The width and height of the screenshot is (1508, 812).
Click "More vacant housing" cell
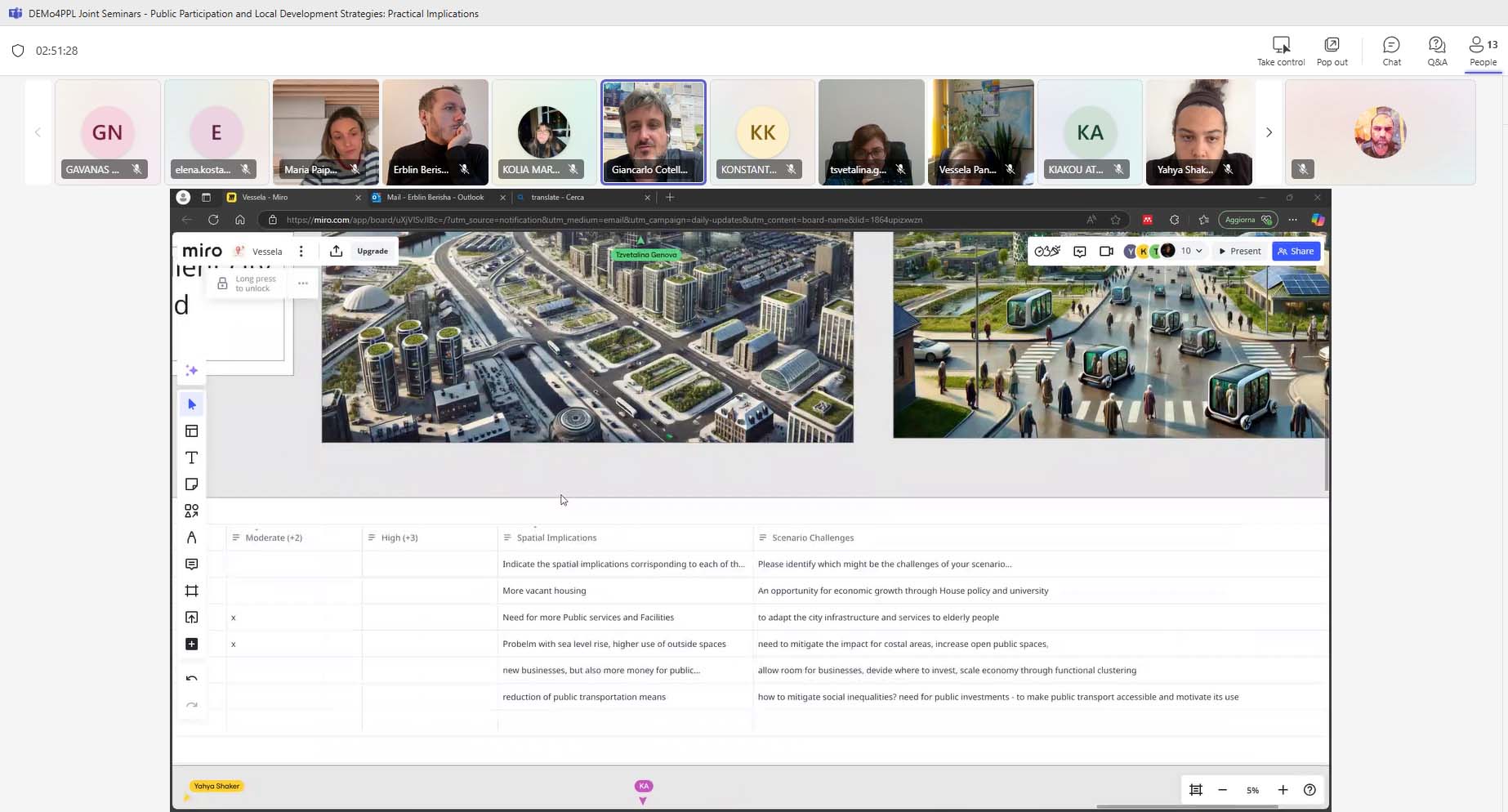point(625,591)
